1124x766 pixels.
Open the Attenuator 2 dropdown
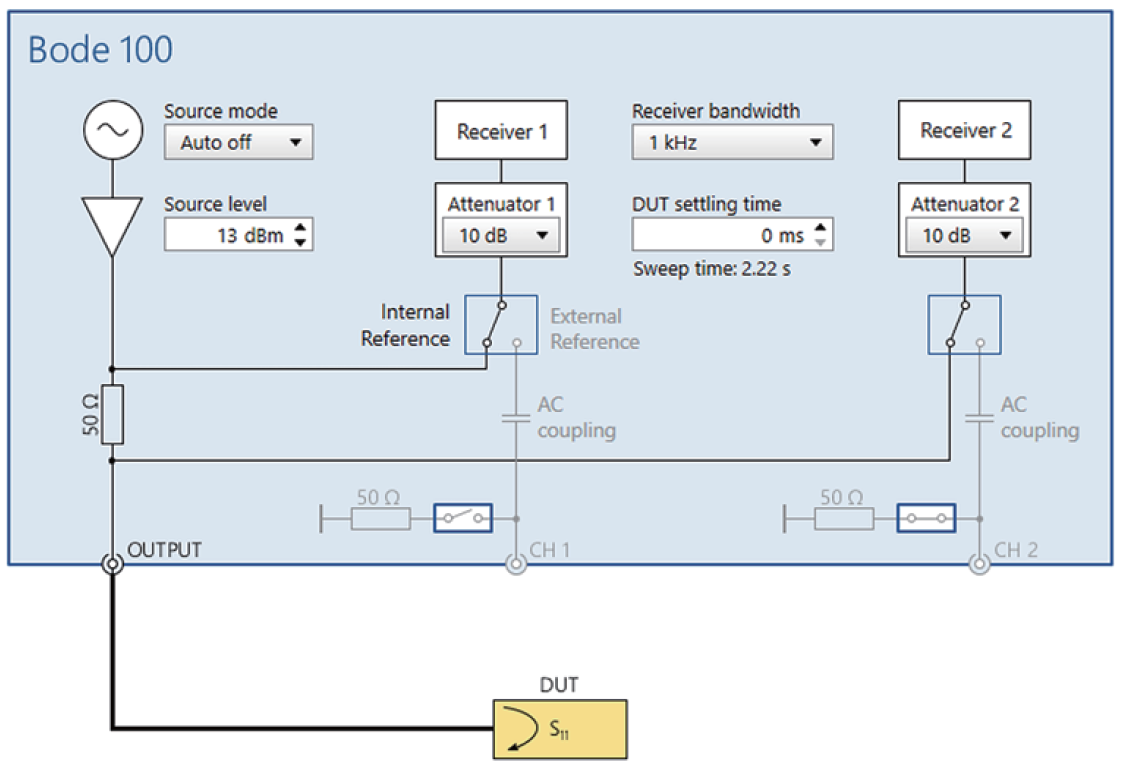click(964, 236)
